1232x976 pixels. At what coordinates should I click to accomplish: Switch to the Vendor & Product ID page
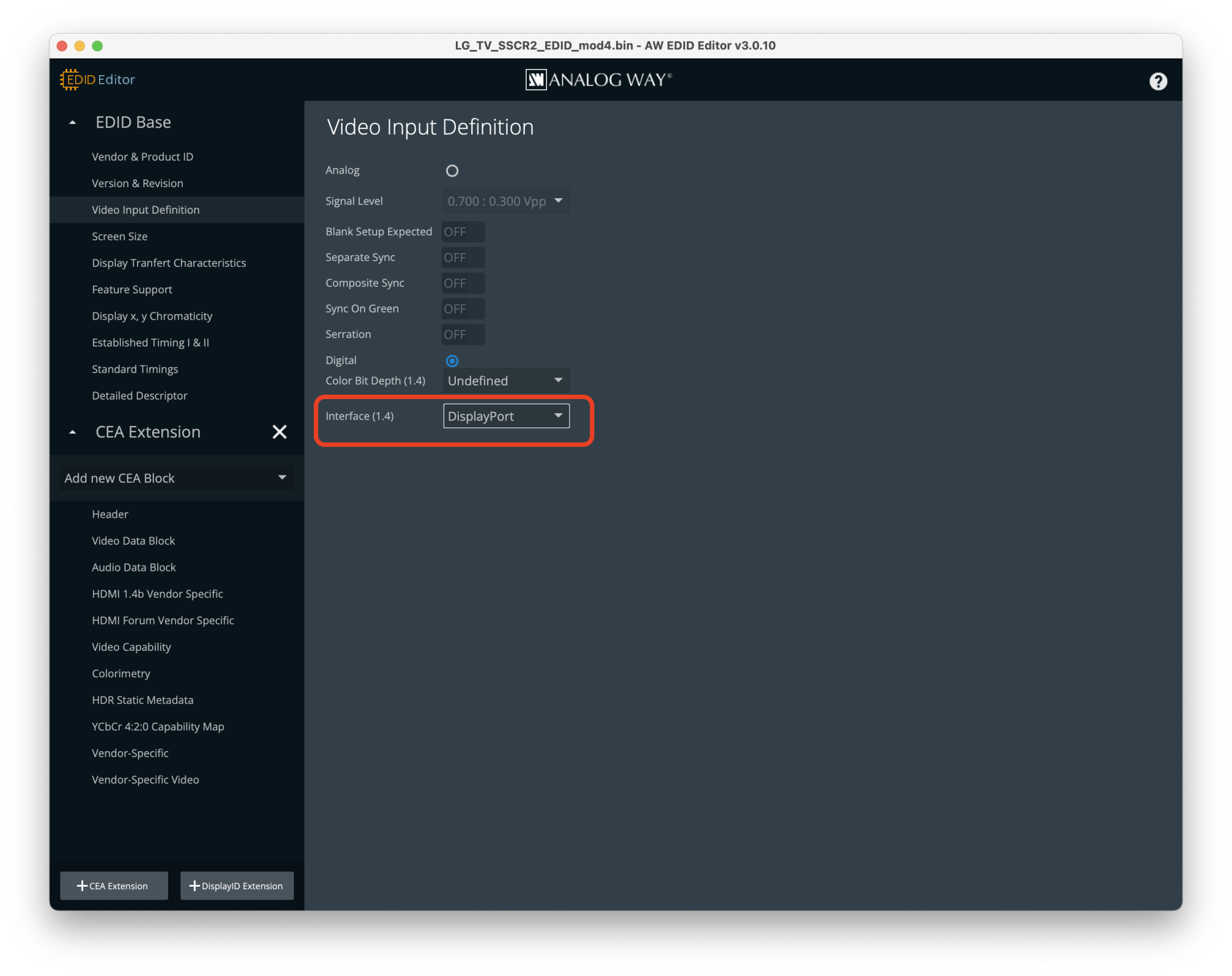point(143,156)
